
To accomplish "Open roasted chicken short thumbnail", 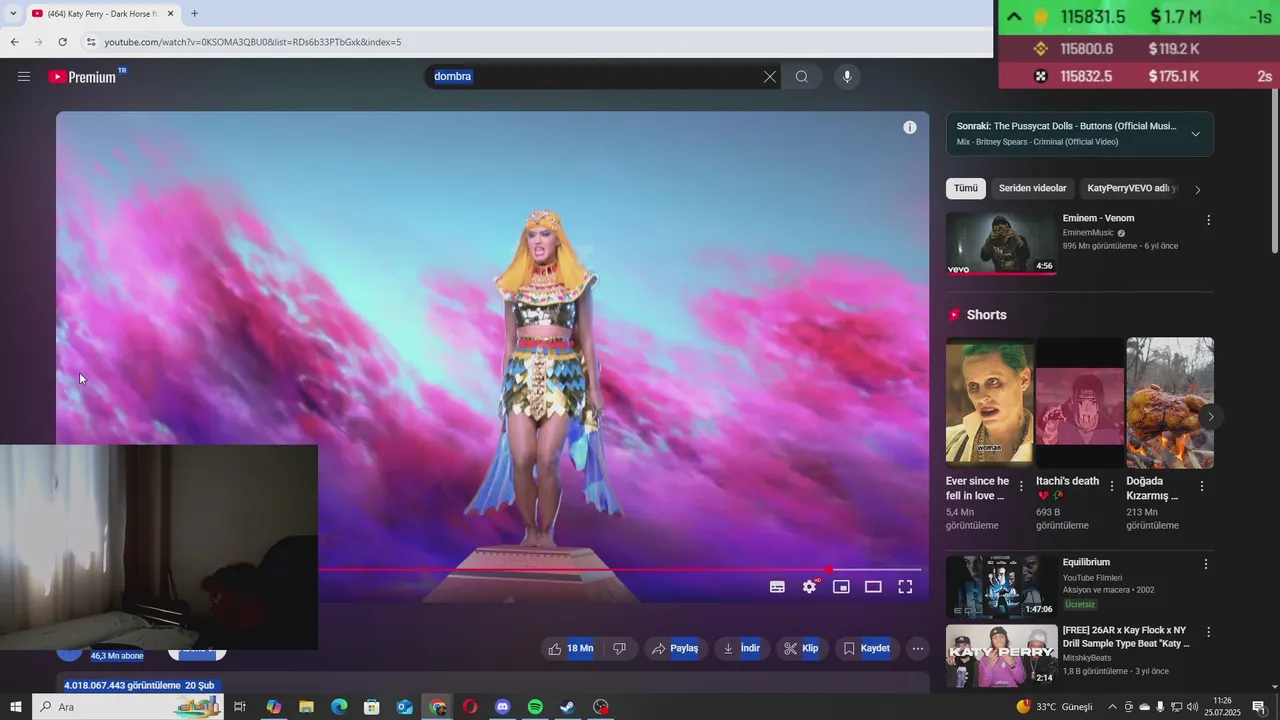I will pyautogui.click(x=1170, y=403).
